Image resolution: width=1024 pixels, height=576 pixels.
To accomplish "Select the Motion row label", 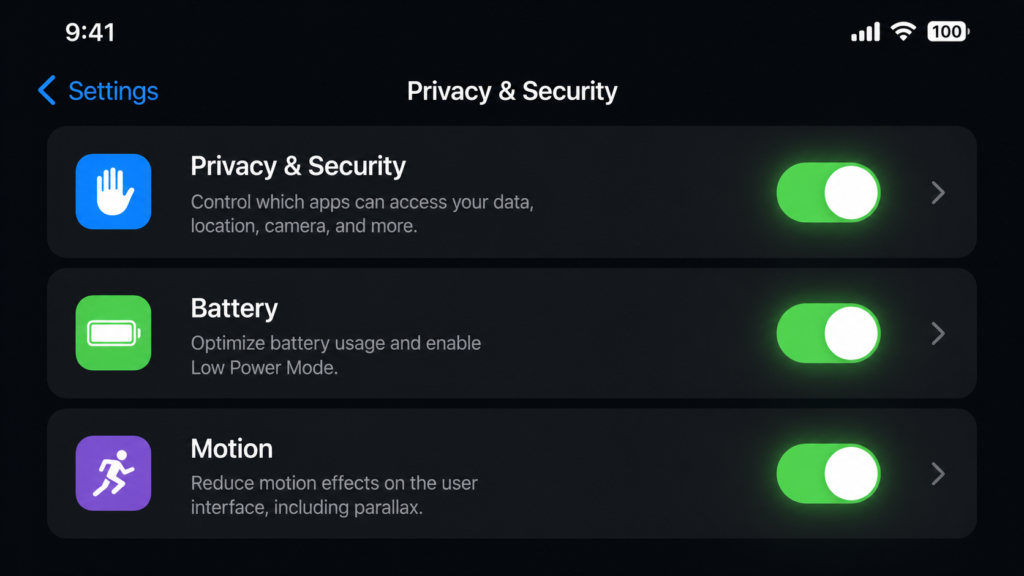I will click(x=232, y=449).
